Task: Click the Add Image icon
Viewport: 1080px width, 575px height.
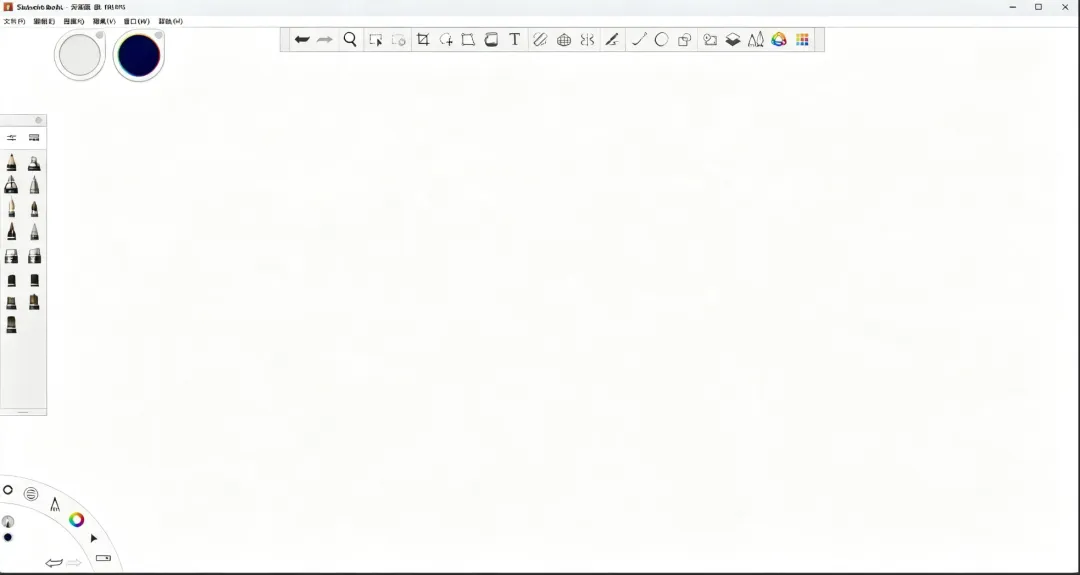Action: 710,40
